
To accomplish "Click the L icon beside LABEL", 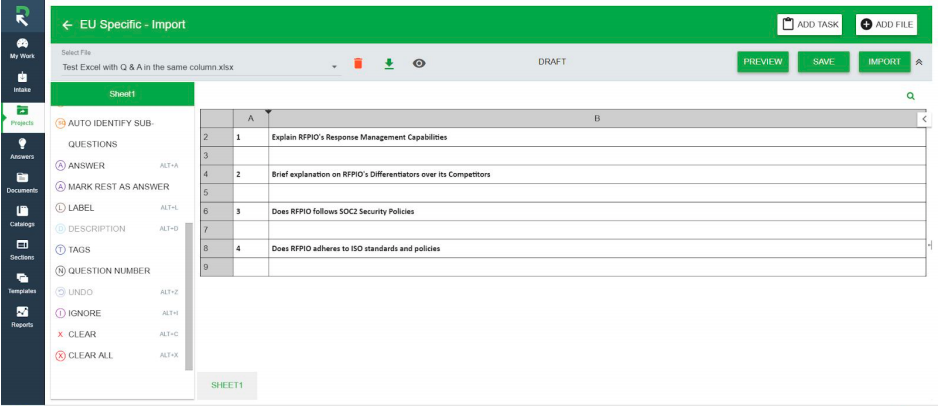I will pos(60,207).
